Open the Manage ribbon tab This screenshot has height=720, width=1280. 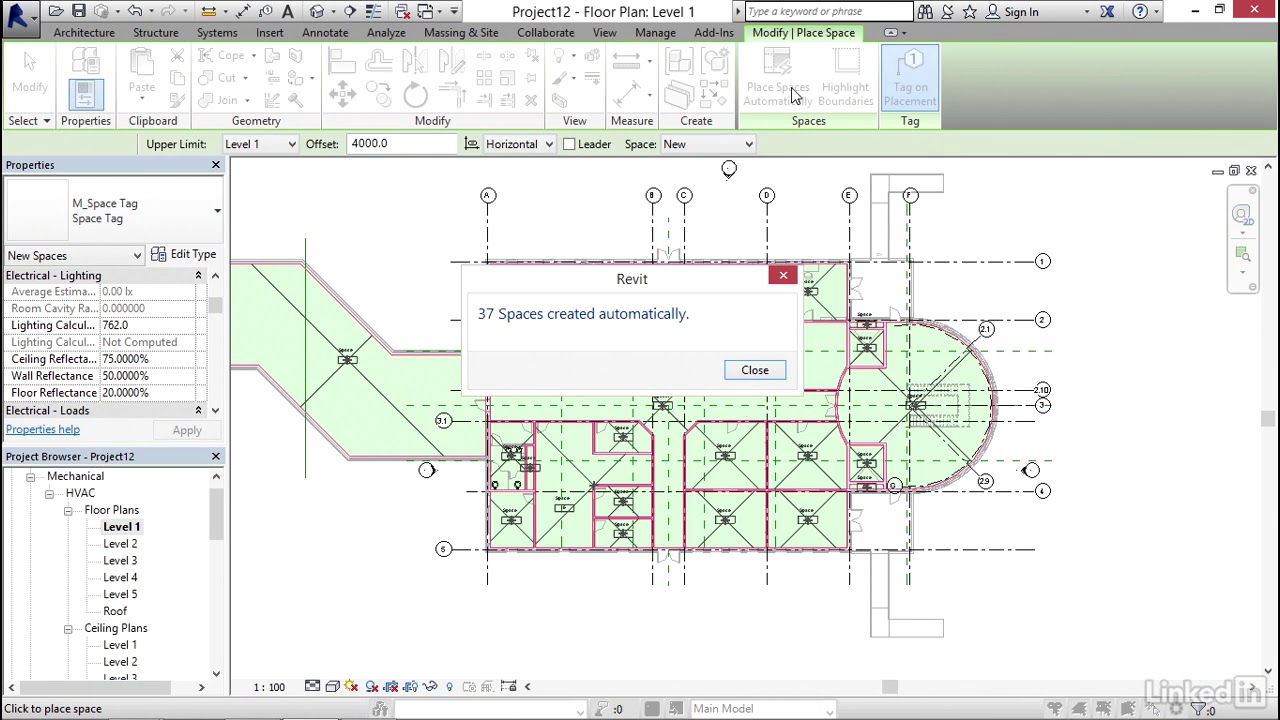655,33
